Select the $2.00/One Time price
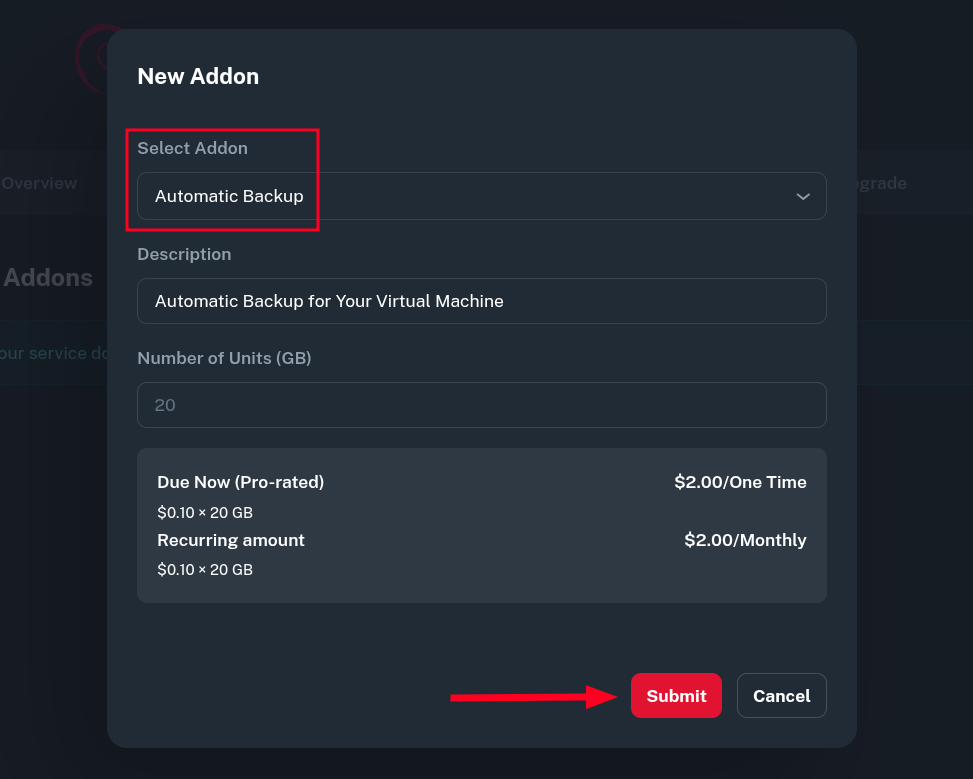Viewport: 973px width, 779px height. pos(740,482)
